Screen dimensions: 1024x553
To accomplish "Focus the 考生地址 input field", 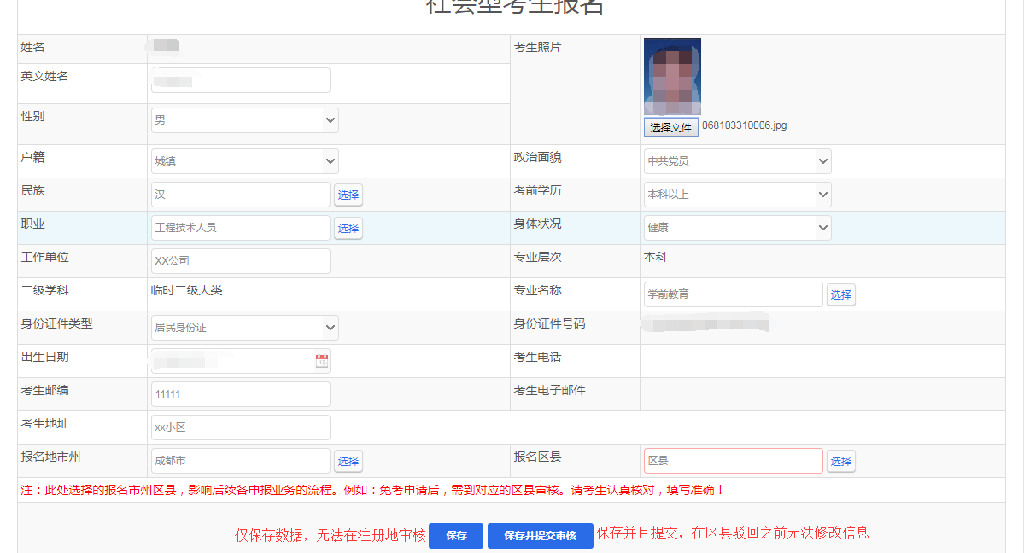I will tap(240, 427).
